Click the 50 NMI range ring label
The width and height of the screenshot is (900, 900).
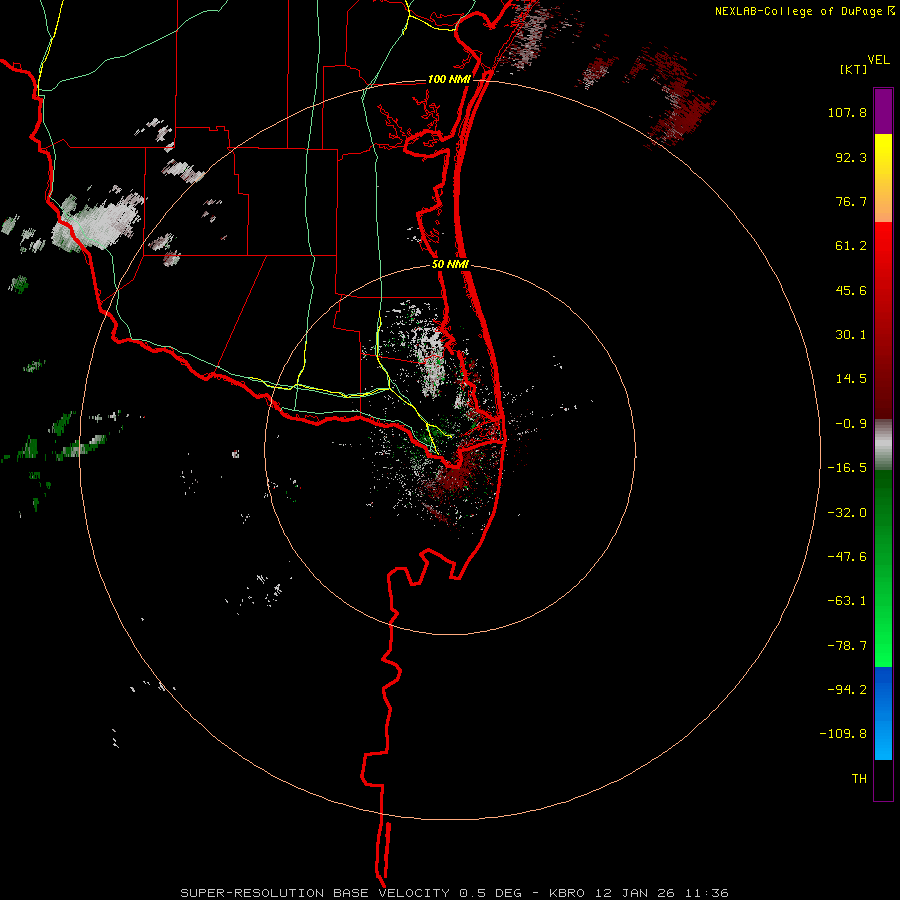[451, 265]
